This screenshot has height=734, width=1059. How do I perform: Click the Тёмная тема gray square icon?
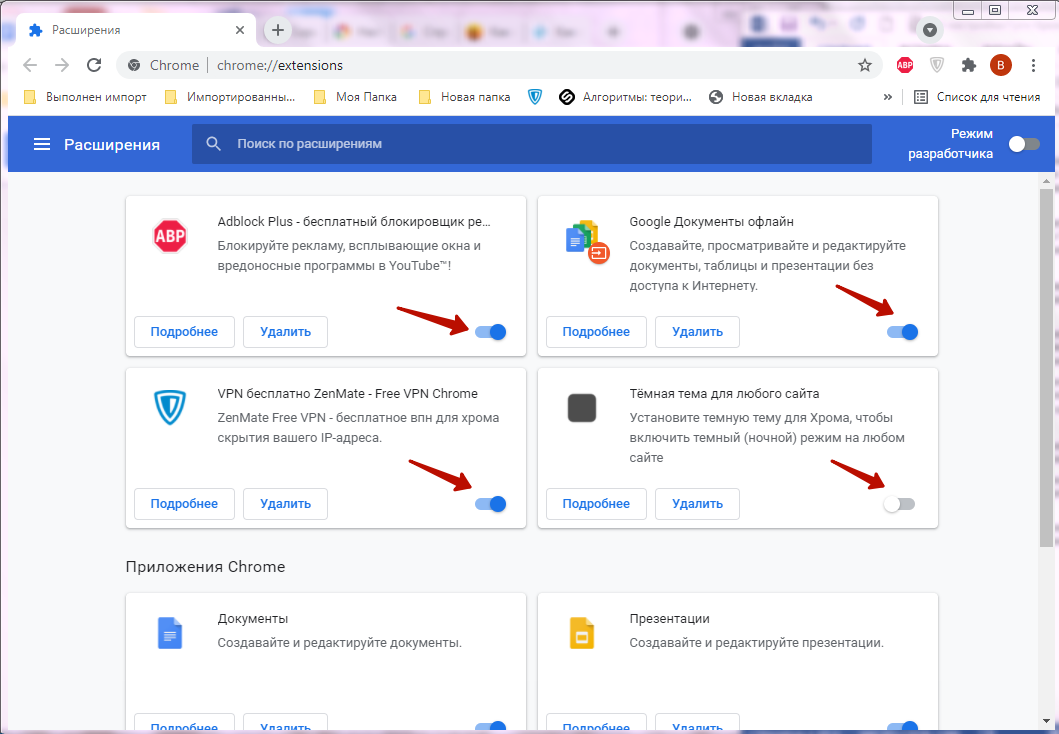point(582,408)
